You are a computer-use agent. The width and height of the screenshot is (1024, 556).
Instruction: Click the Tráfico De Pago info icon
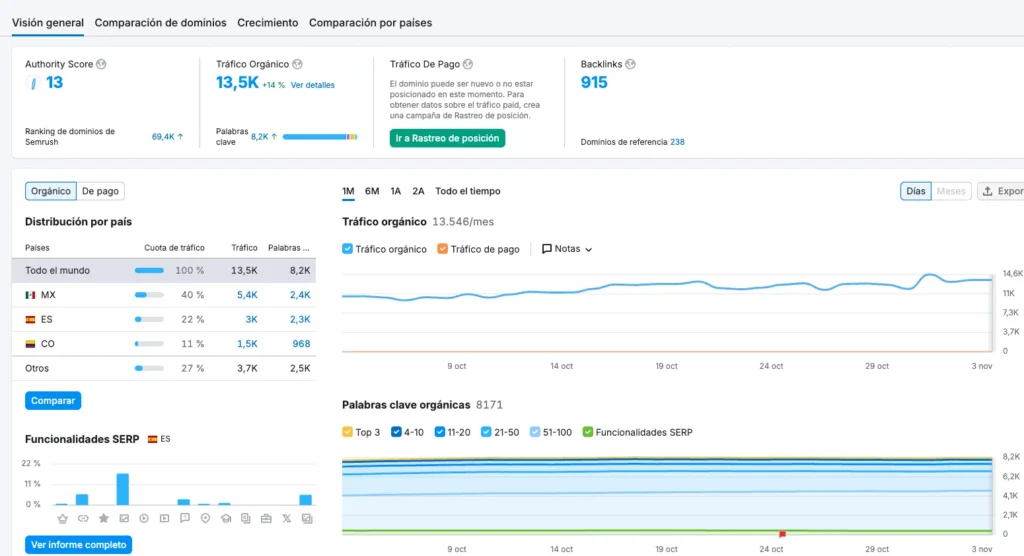coord(468,64)
